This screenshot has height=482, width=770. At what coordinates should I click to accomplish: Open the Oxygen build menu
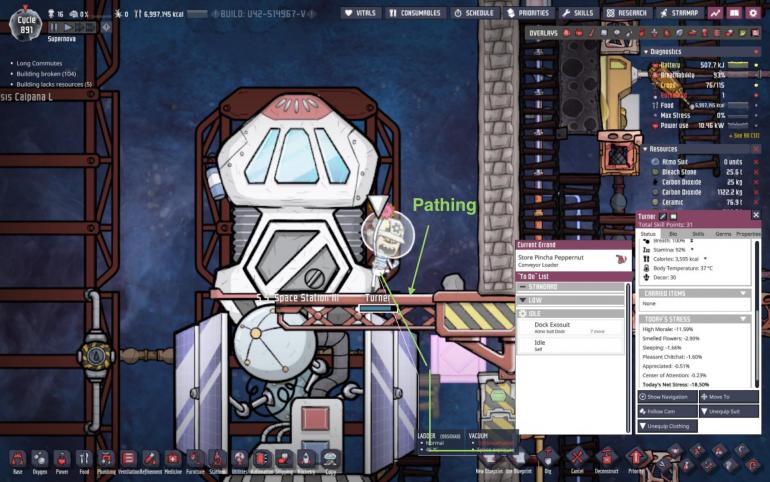tap(40, 462)
